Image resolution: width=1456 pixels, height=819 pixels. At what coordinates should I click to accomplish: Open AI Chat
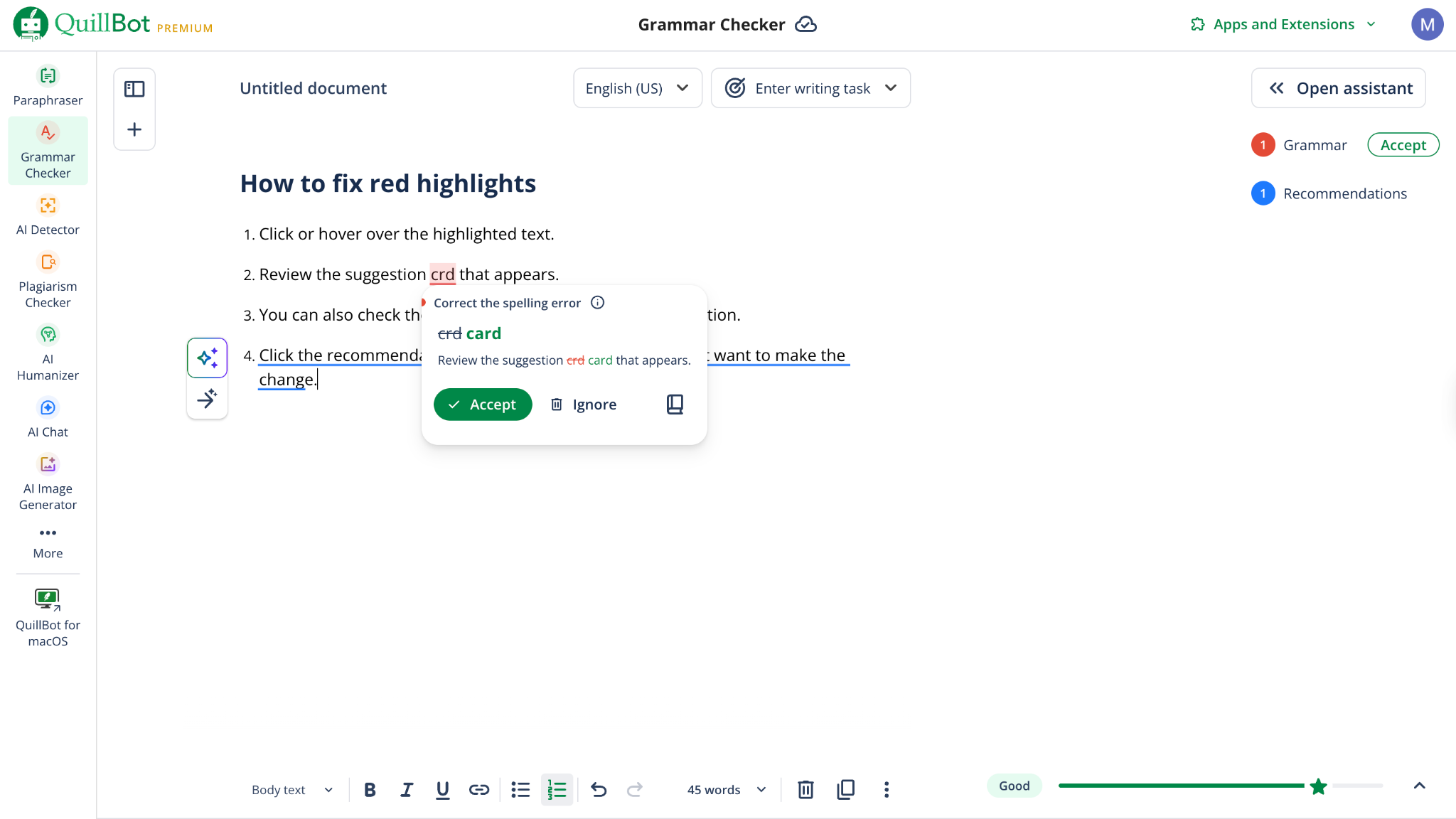(47, 417)
